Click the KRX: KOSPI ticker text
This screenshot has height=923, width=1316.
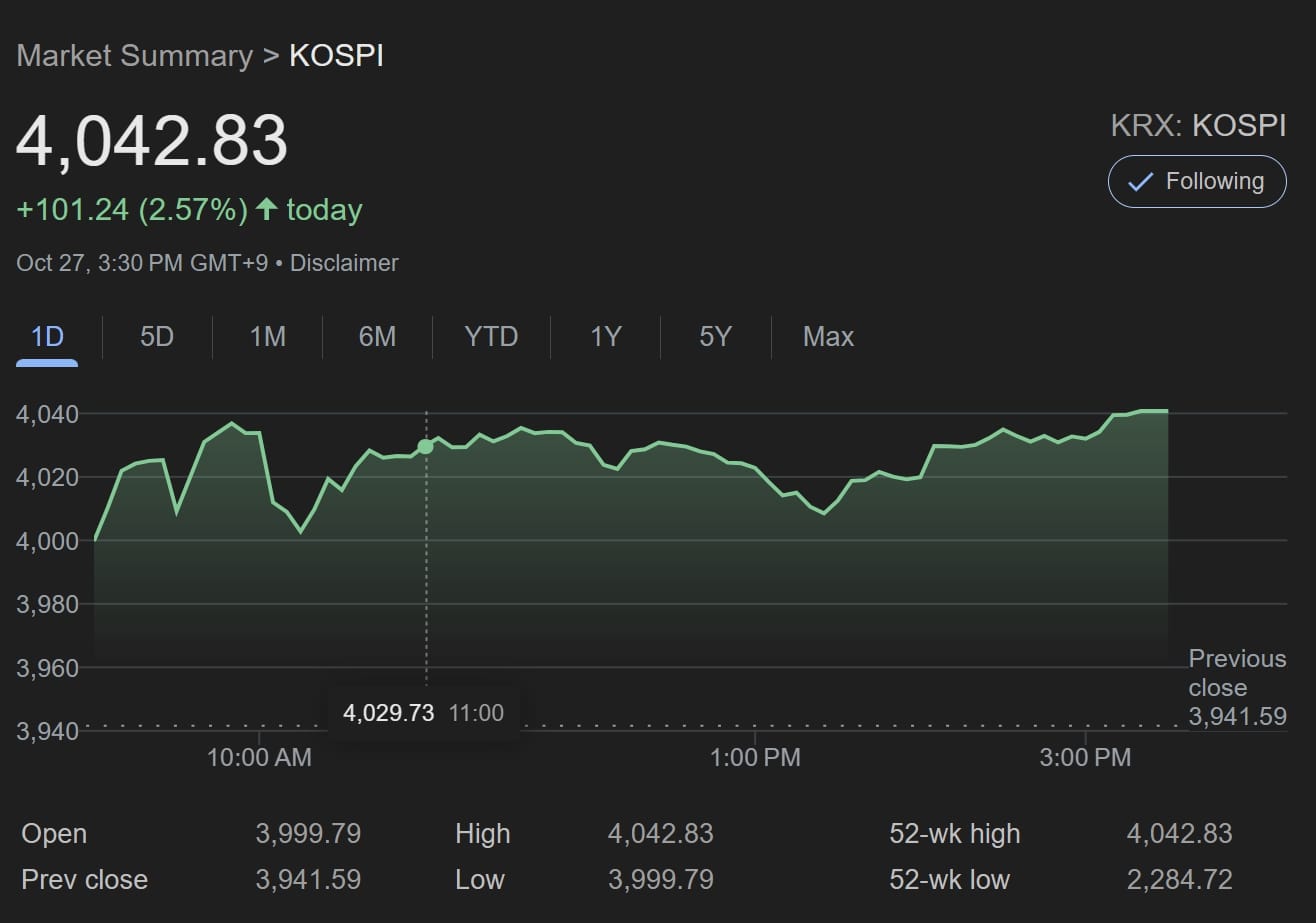pyautogui.click(x=1197, y=125)
